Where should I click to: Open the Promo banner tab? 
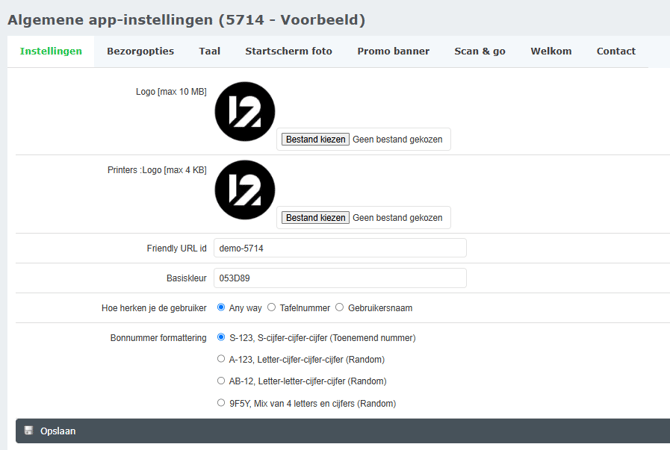[x=393, y=51]
